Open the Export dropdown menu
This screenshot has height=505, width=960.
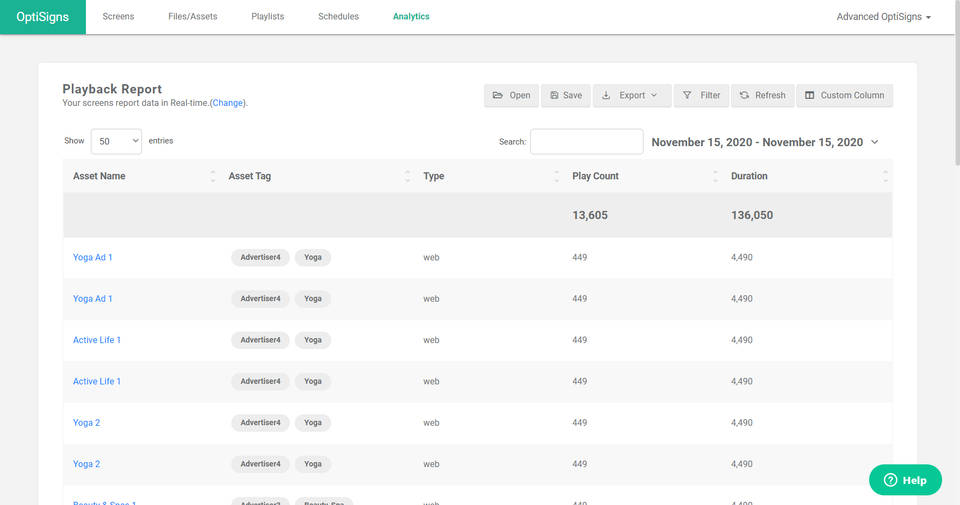tap(631, 95)
